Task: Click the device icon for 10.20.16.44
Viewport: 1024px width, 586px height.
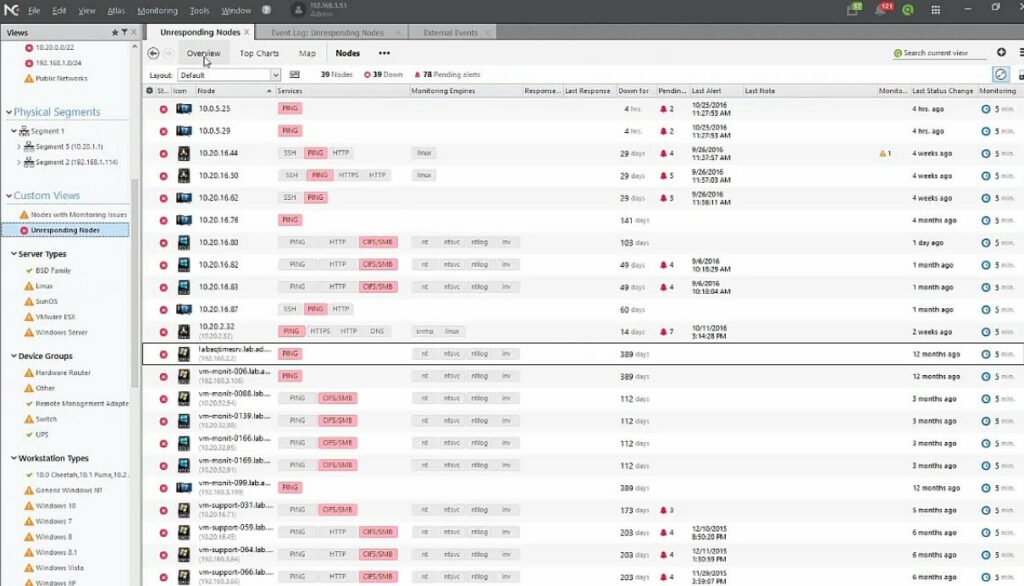Action: click(x=184, y=154)
